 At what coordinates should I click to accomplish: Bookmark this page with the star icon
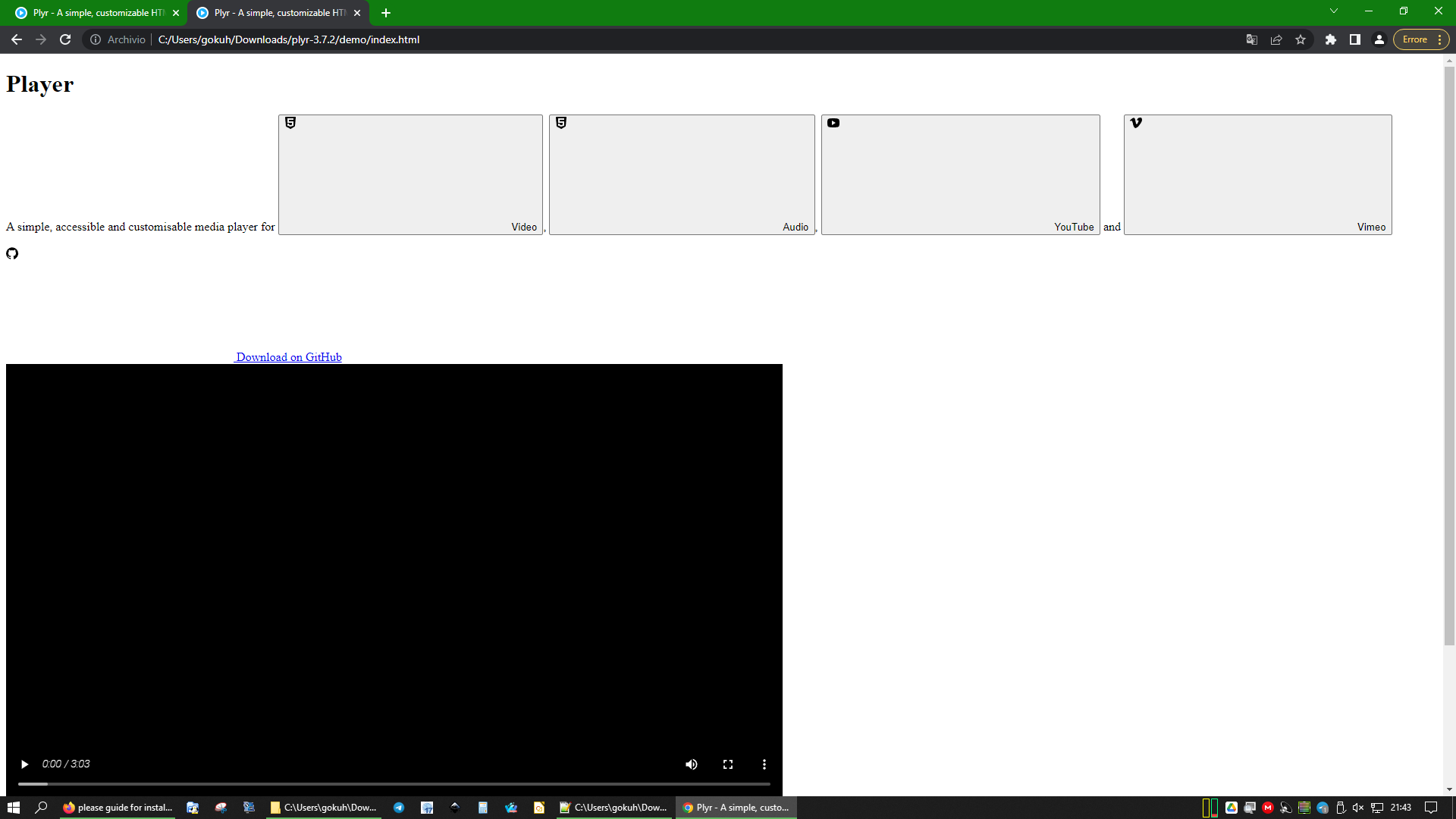click(x=1301, y=39)
